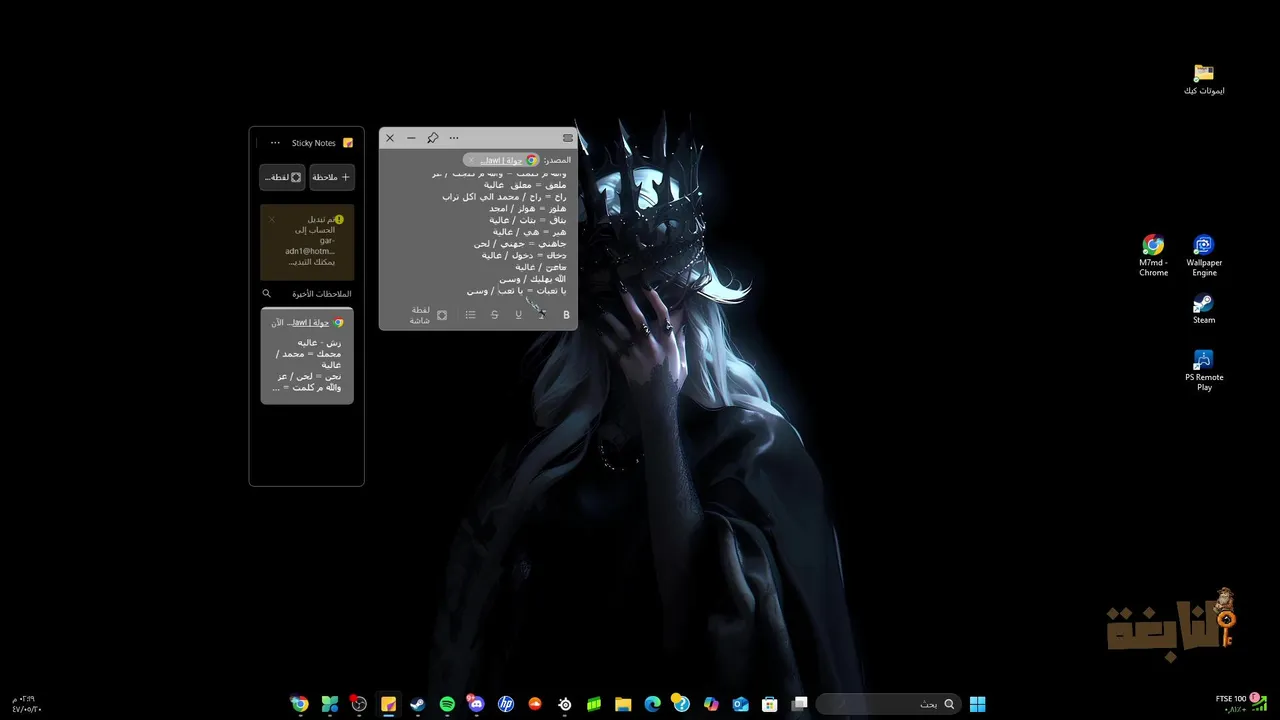The height and width of the screenshot is (720, 1280).
Task: Open the notes list icon in the note header
Action: (x=568, y=138)
